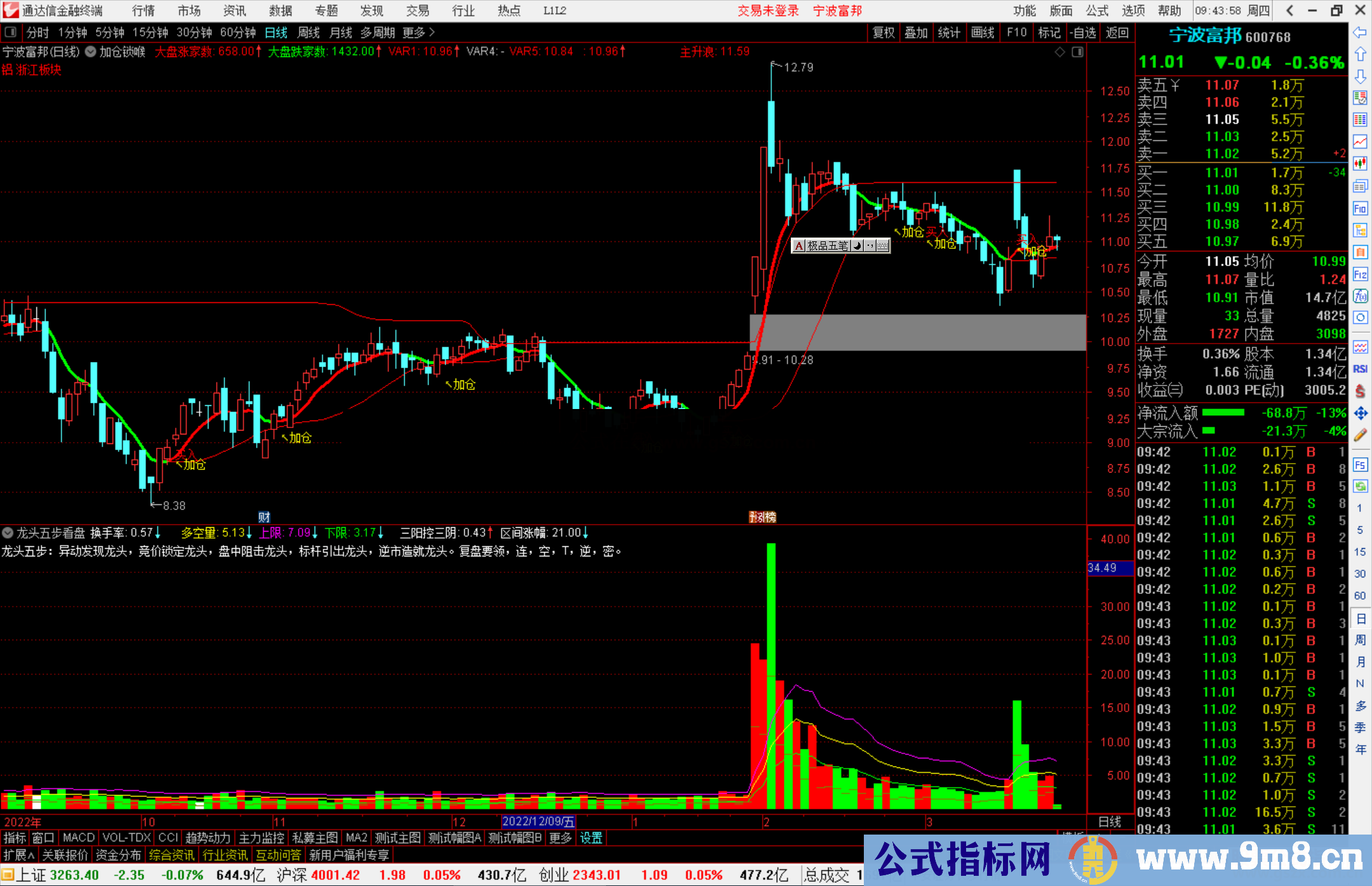The height and width of the screenshot is (886, 1372).
Task: Click the RSI indicator icon in sidebar
Action: pos(1360,369)
